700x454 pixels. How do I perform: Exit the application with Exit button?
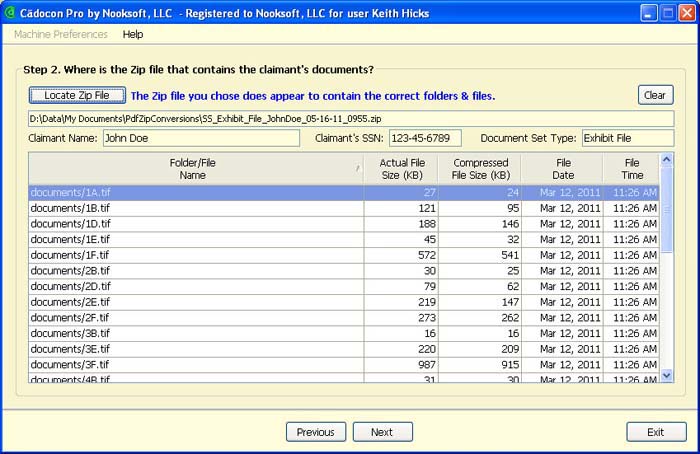tap(656, 432)
